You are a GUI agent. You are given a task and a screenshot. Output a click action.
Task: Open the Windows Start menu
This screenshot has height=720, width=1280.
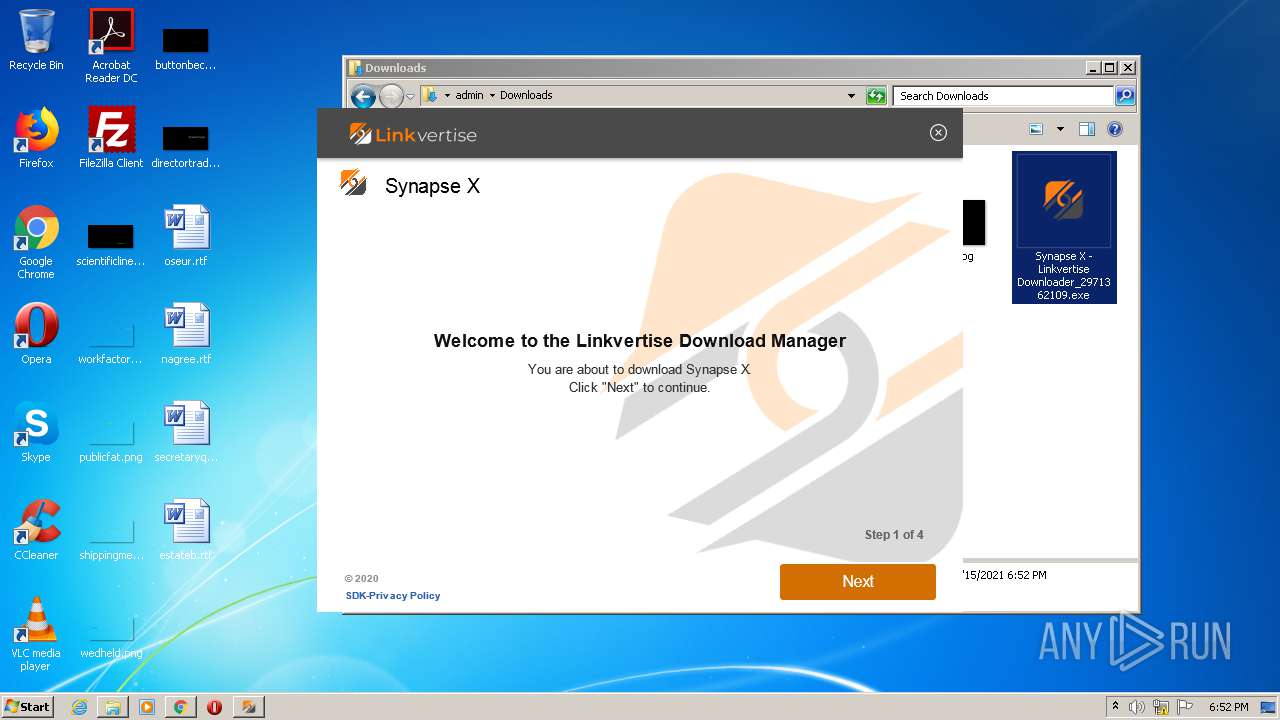(28, 706)
